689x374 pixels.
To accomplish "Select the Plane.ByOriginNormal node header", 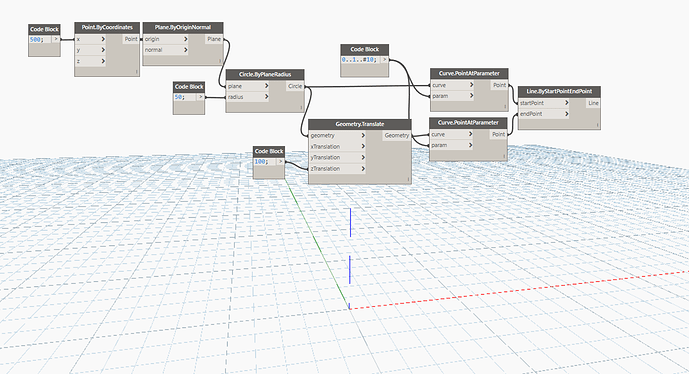I will coord(183,27).
